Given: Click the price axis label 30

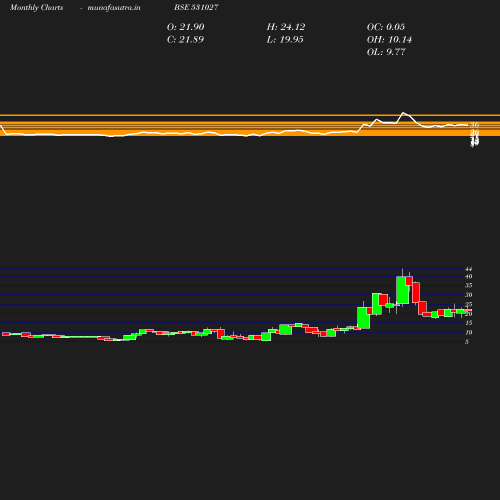Looking at the screenshot, I should tap(468, 295).
